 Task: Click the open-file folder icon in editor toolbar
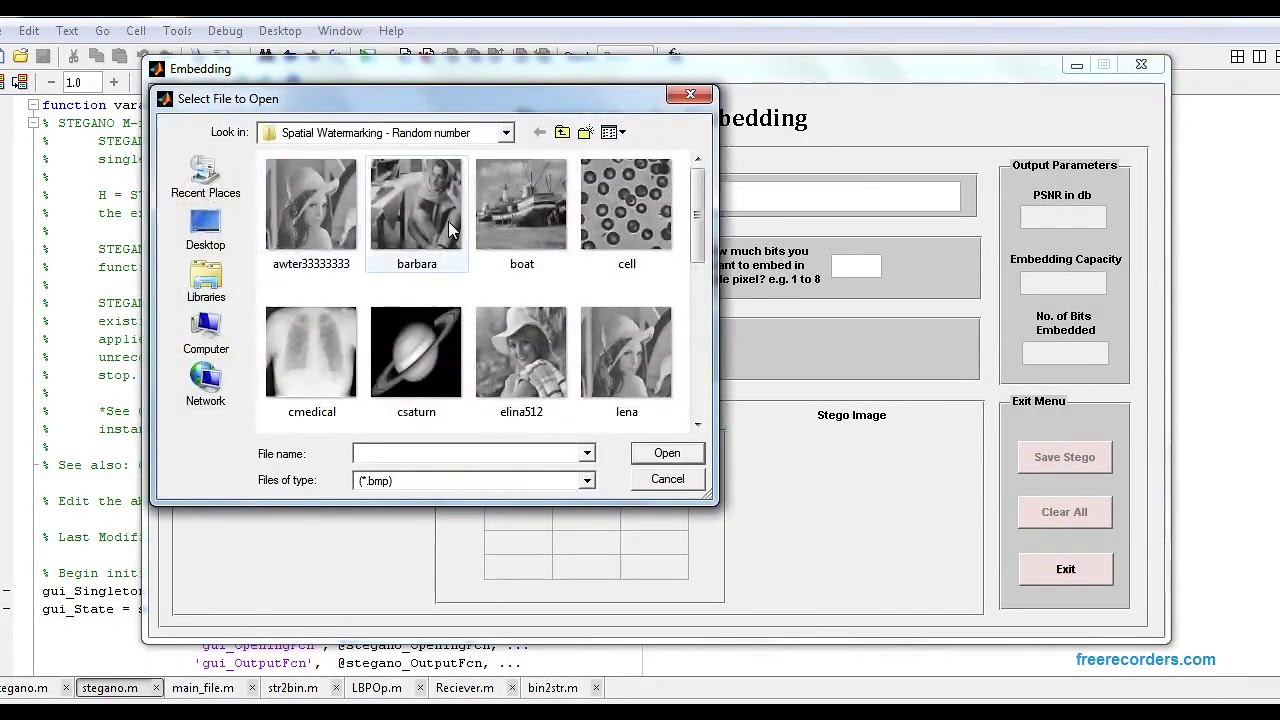[21, 56]
